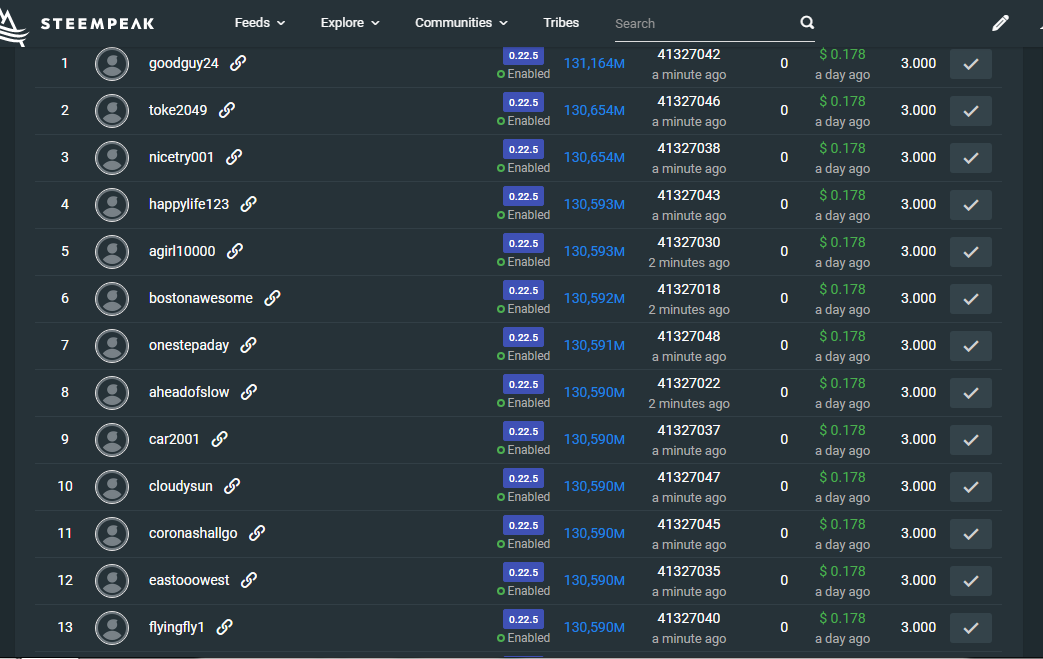Click the 0.22.5 version badge for car2001

pyautogui.click(x=523, y=431)
